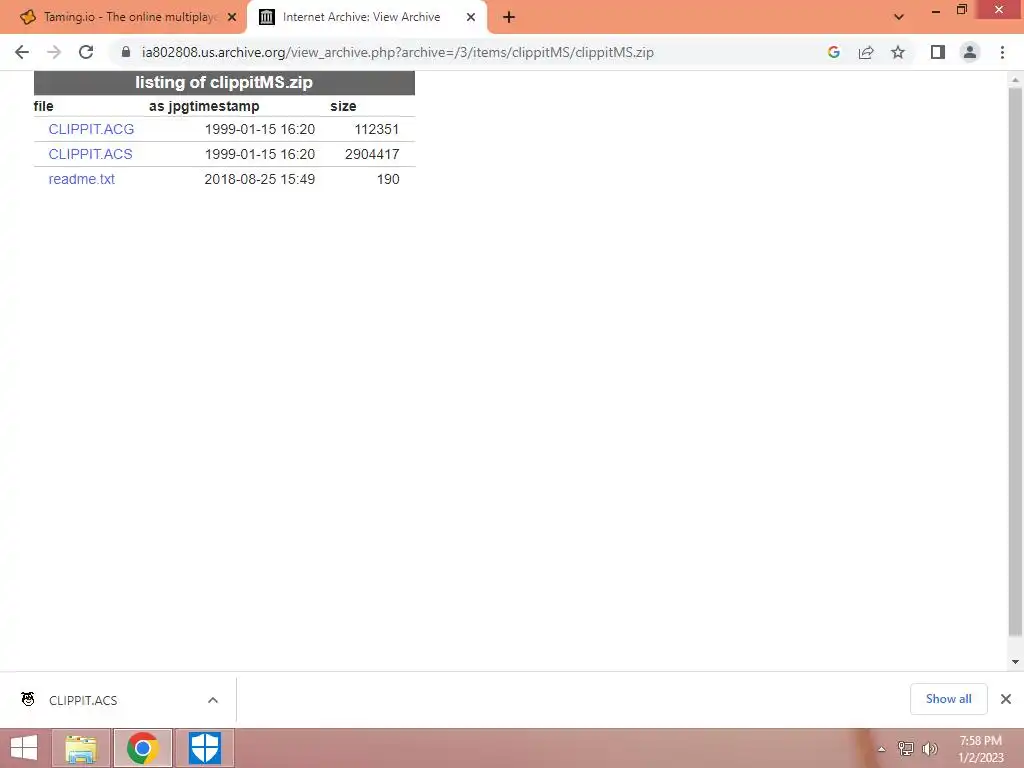Screen dimensions: 1024x768
Task: Close the Taming.io tab
Action: [232, 17]
